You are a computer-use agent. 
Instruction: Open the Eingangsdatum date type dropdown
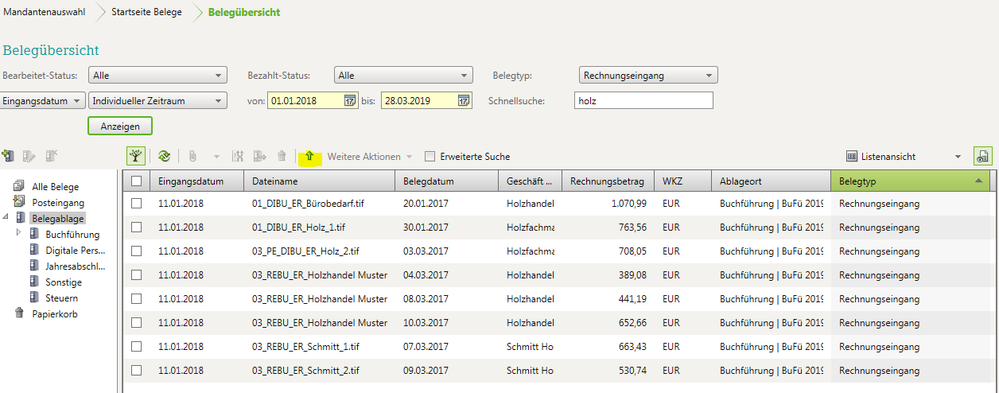42,101
